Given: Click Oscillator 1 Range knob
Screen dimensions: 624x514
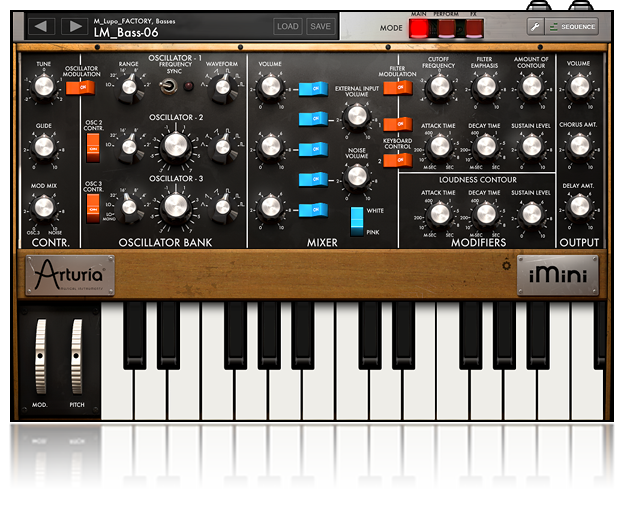Looking at the screenshot, I should click(129, 87).
